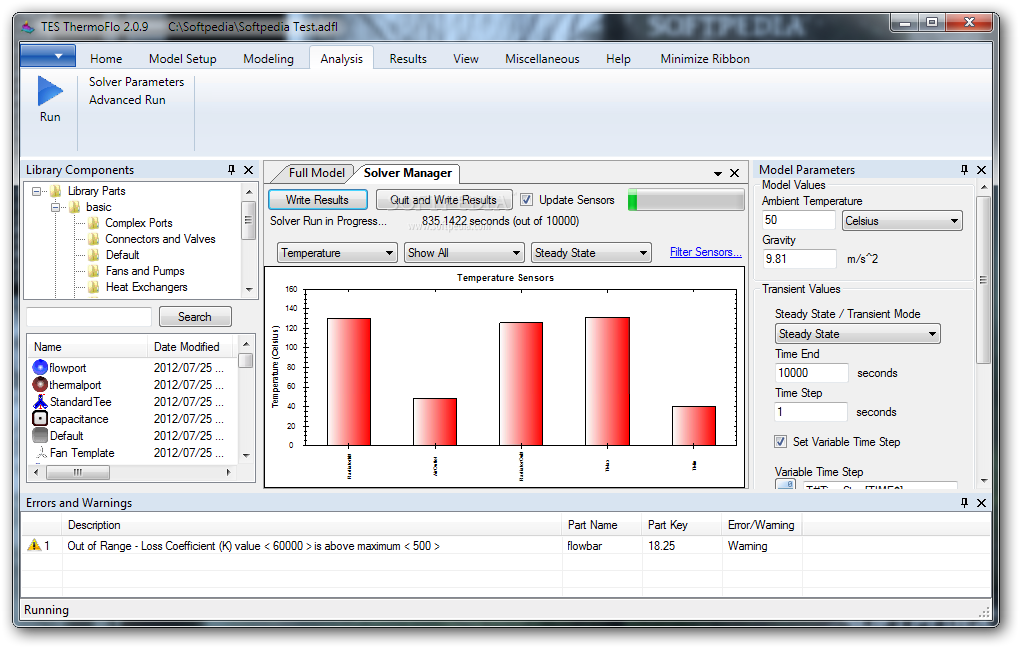Click Advanced Run
This screenshot has width=1020, height=648.
click(128, 100)
